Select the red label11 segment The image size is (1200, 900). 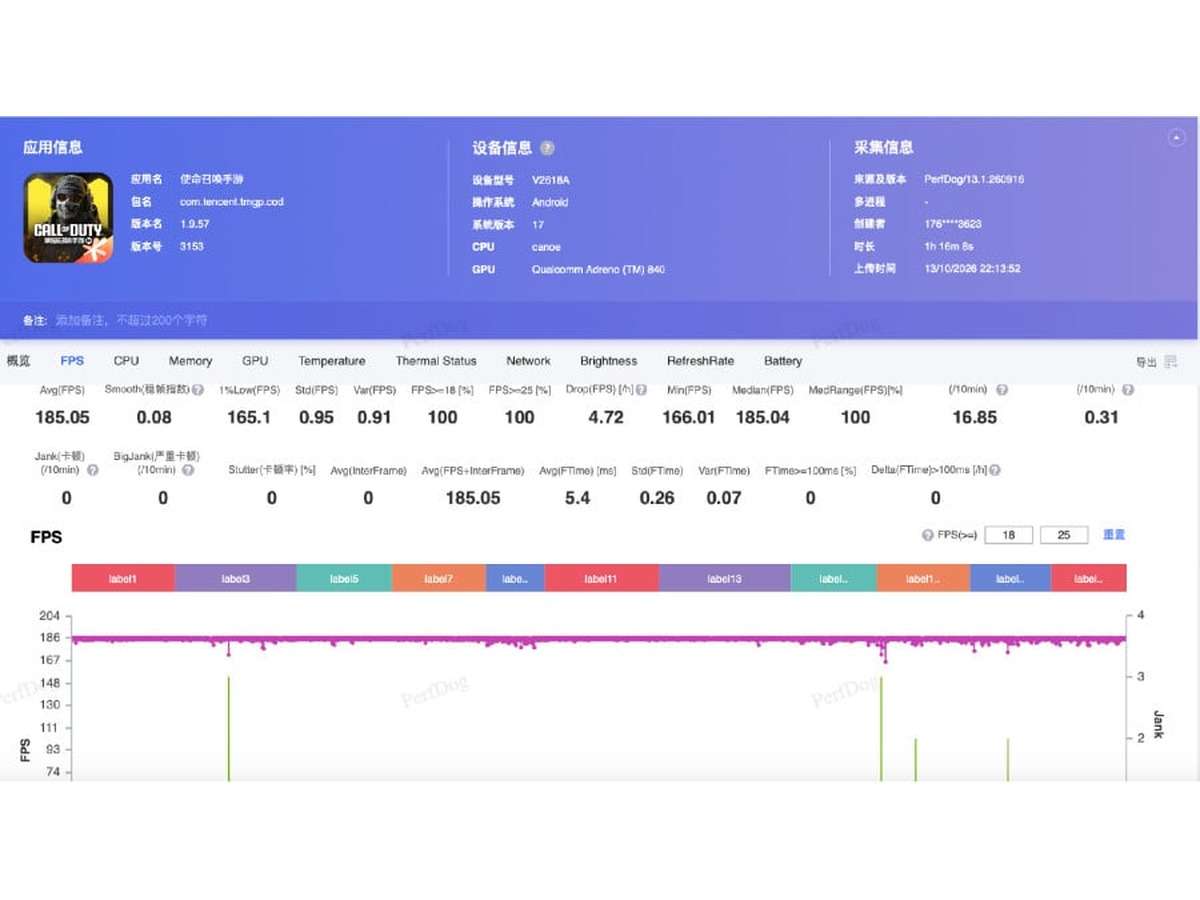(602, 578)
